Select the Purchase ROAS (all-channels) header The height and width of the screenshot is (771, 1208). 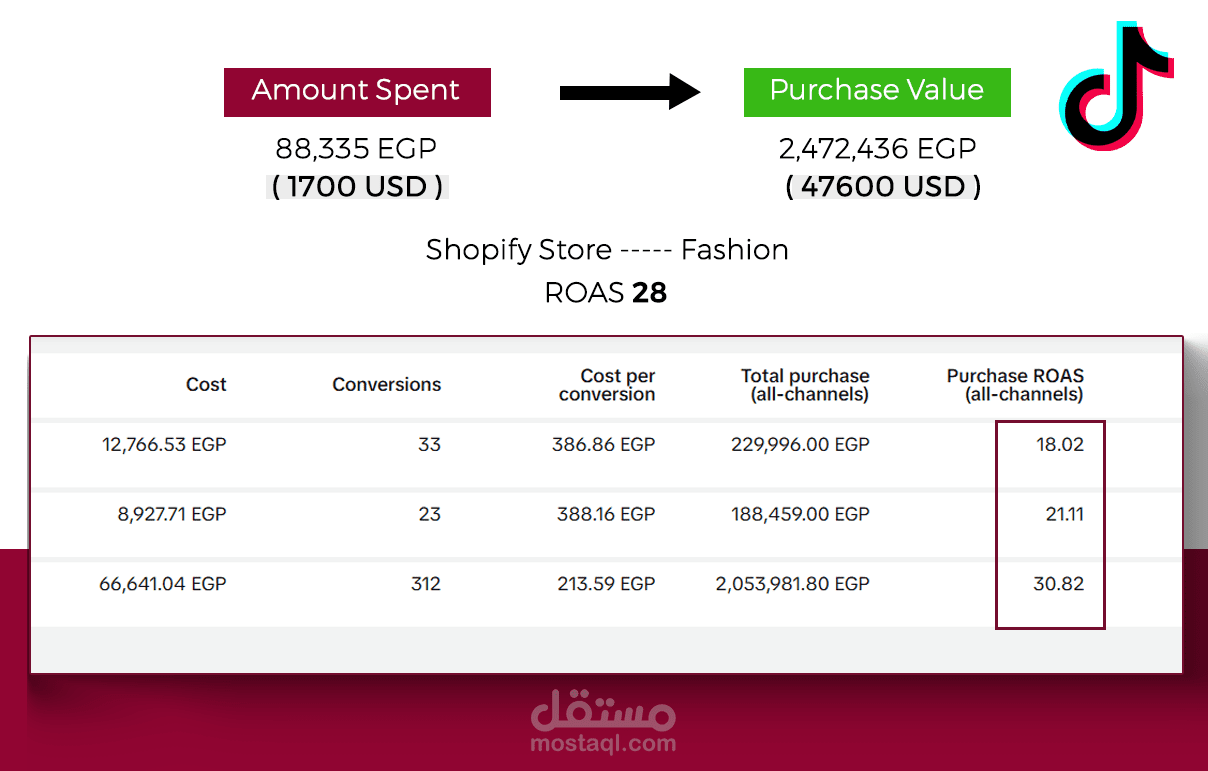point(1016,385)
